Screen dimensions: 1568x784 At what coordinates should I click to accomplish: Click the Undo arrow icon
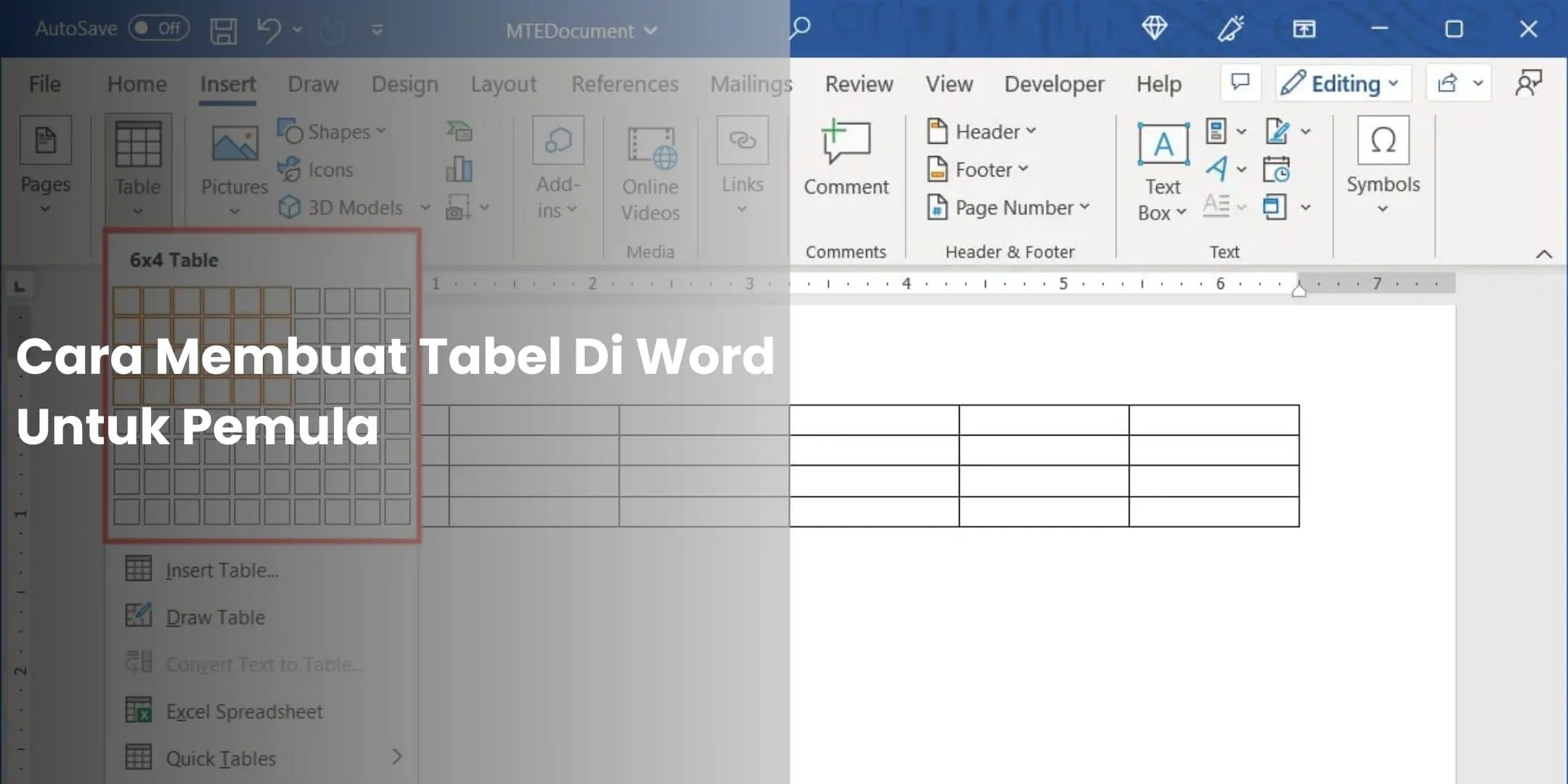coord(269,30)
